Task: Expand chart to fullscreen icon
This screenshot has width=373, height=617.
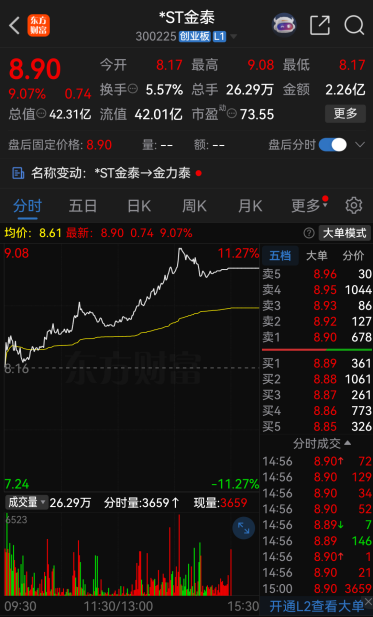Action: tap(244, 528)
